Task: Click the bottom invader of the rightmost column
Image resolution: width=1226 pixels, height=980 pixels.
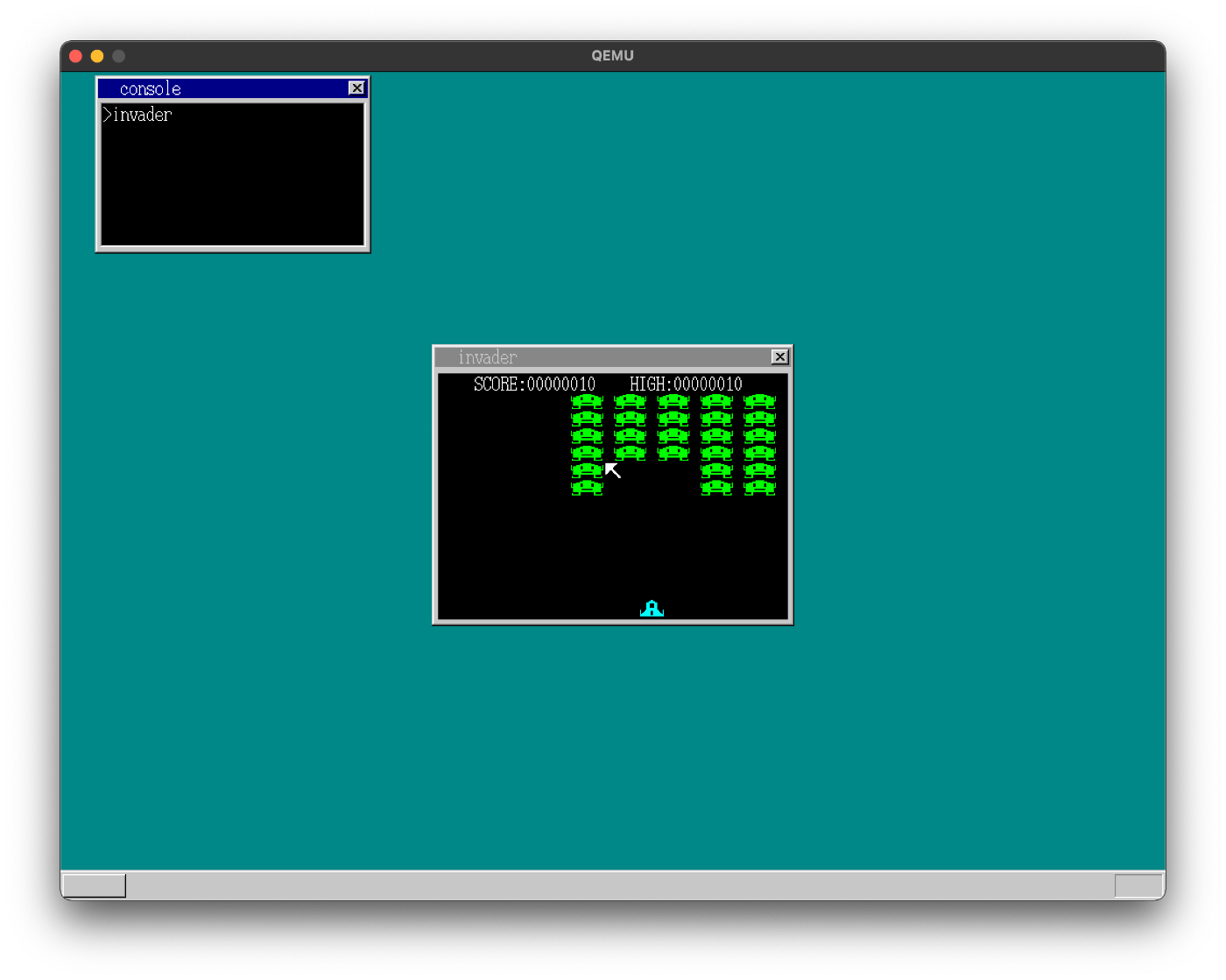Action: click(x=759, y=487)
